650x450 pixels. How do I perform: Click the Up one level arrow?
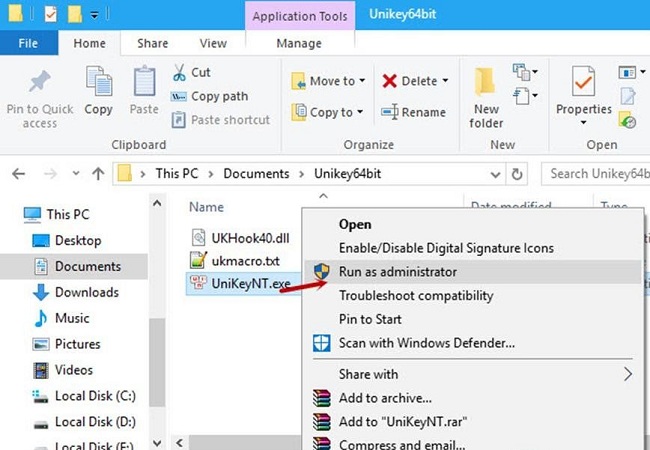(98, 174)
